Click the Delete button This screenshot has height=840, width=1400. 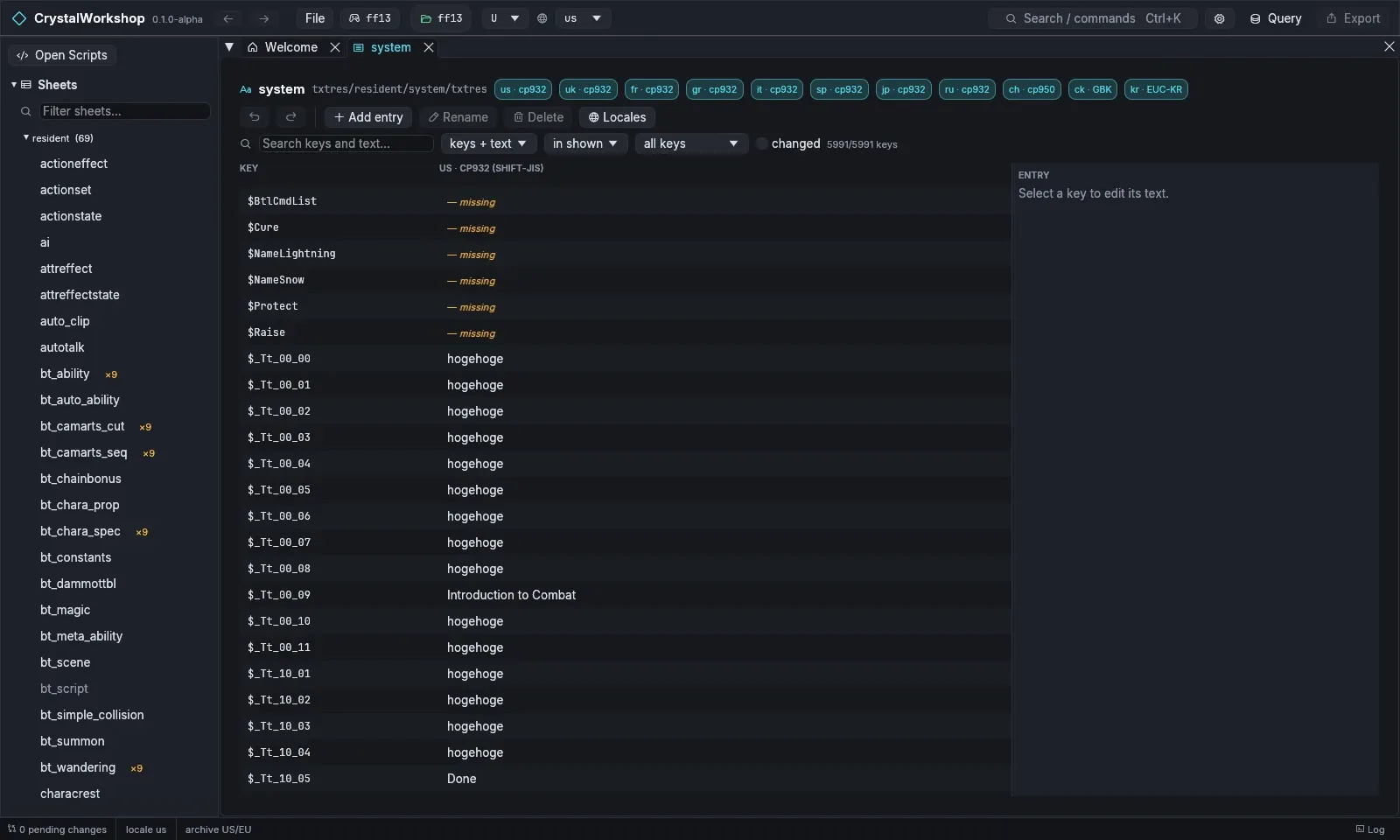click(x=538, y=117)
